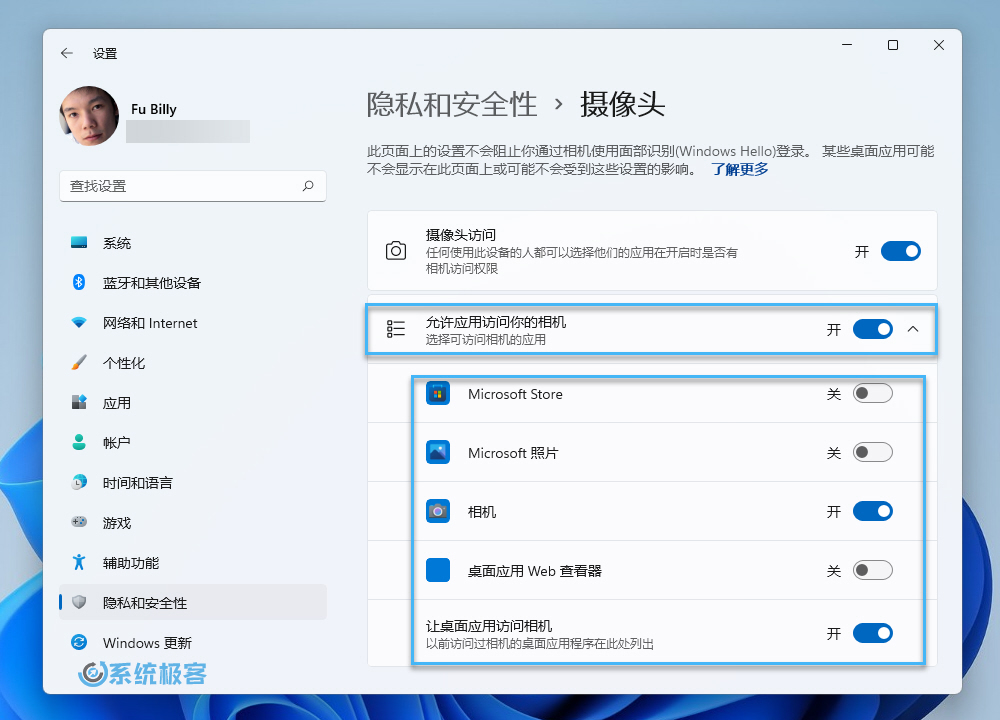The width and height of the screenshot is (1000, 720).
Task: Click the list icon beside 允许应用访问你的相机
Action: pos(395,329)
